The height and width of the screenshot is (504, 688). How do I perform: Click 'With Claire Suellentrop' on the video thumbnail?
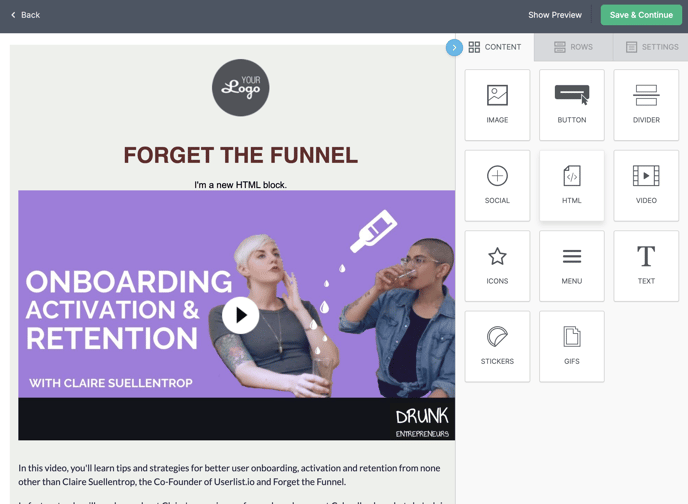coord(111,383)
